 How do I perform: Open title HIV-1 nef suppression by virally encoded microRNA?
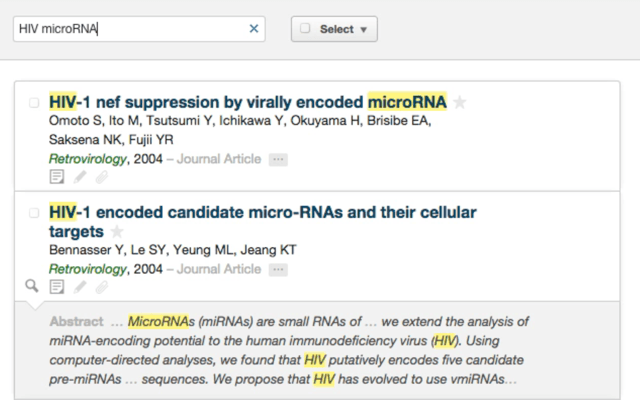[248, 102]
